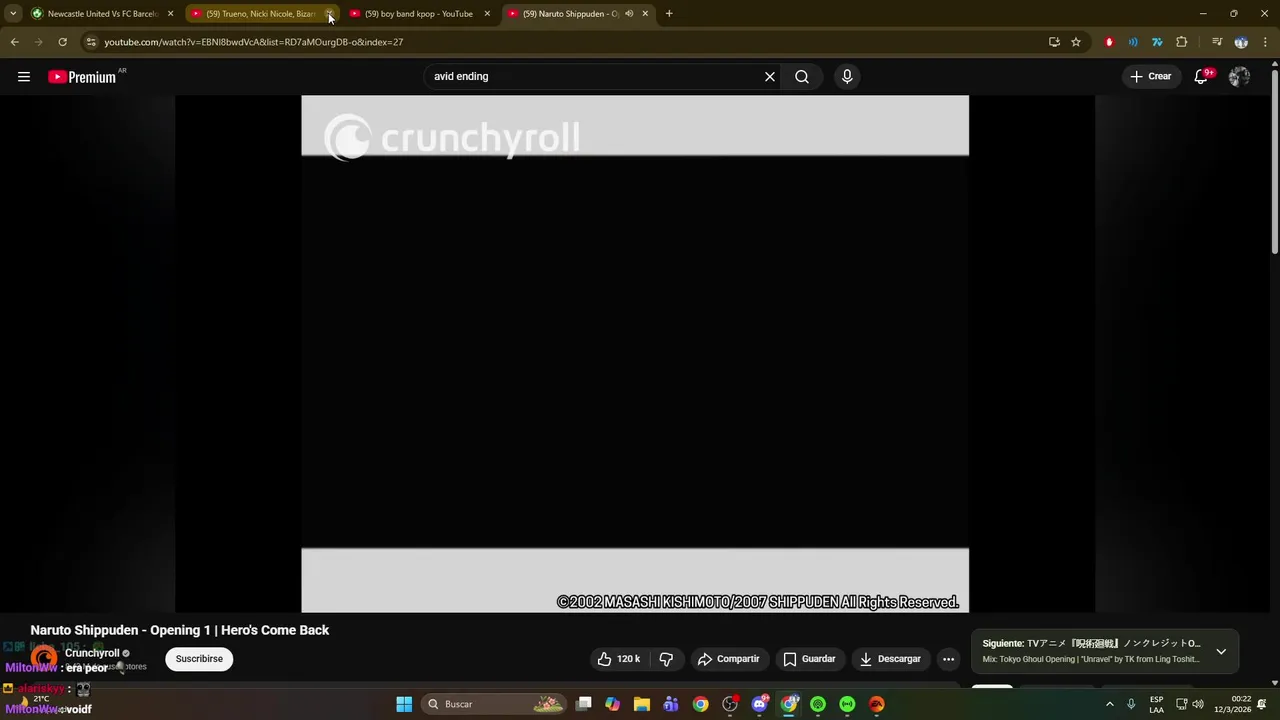Open the red hand ad-blocker extension
The image size is (1280, 720).
(x=1109, y=42)
